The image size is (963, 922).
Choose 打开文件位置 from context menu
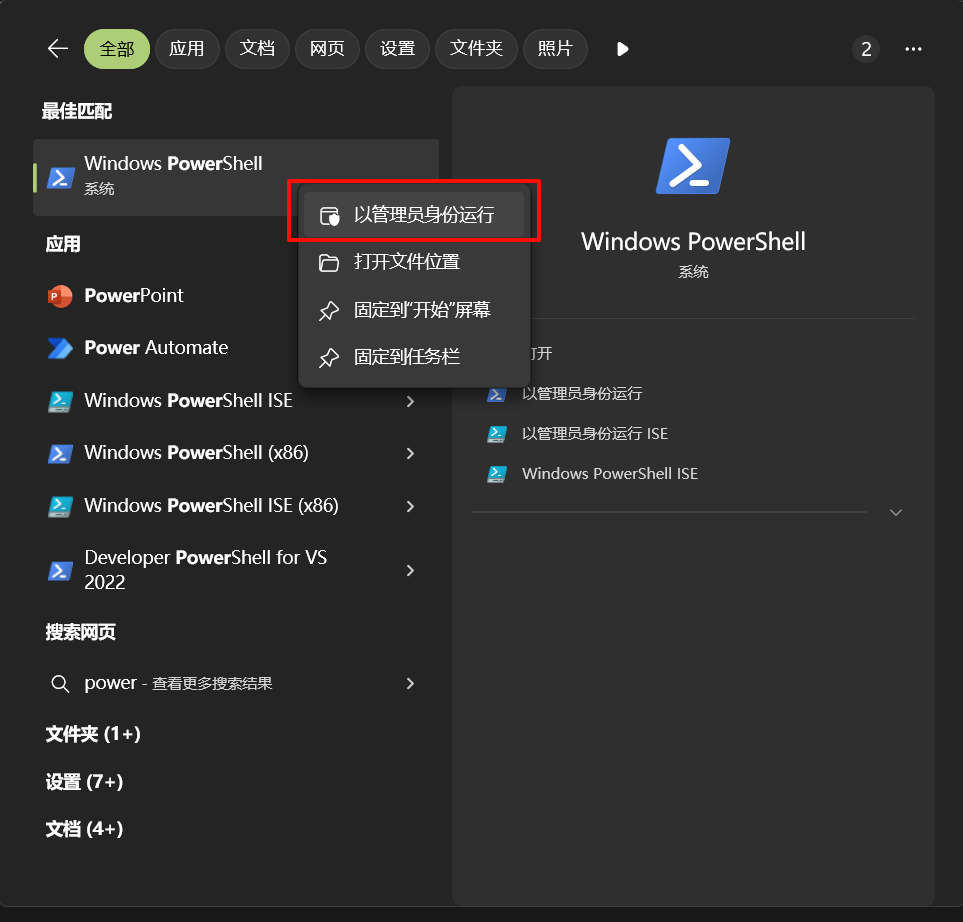tap(407, 263)
